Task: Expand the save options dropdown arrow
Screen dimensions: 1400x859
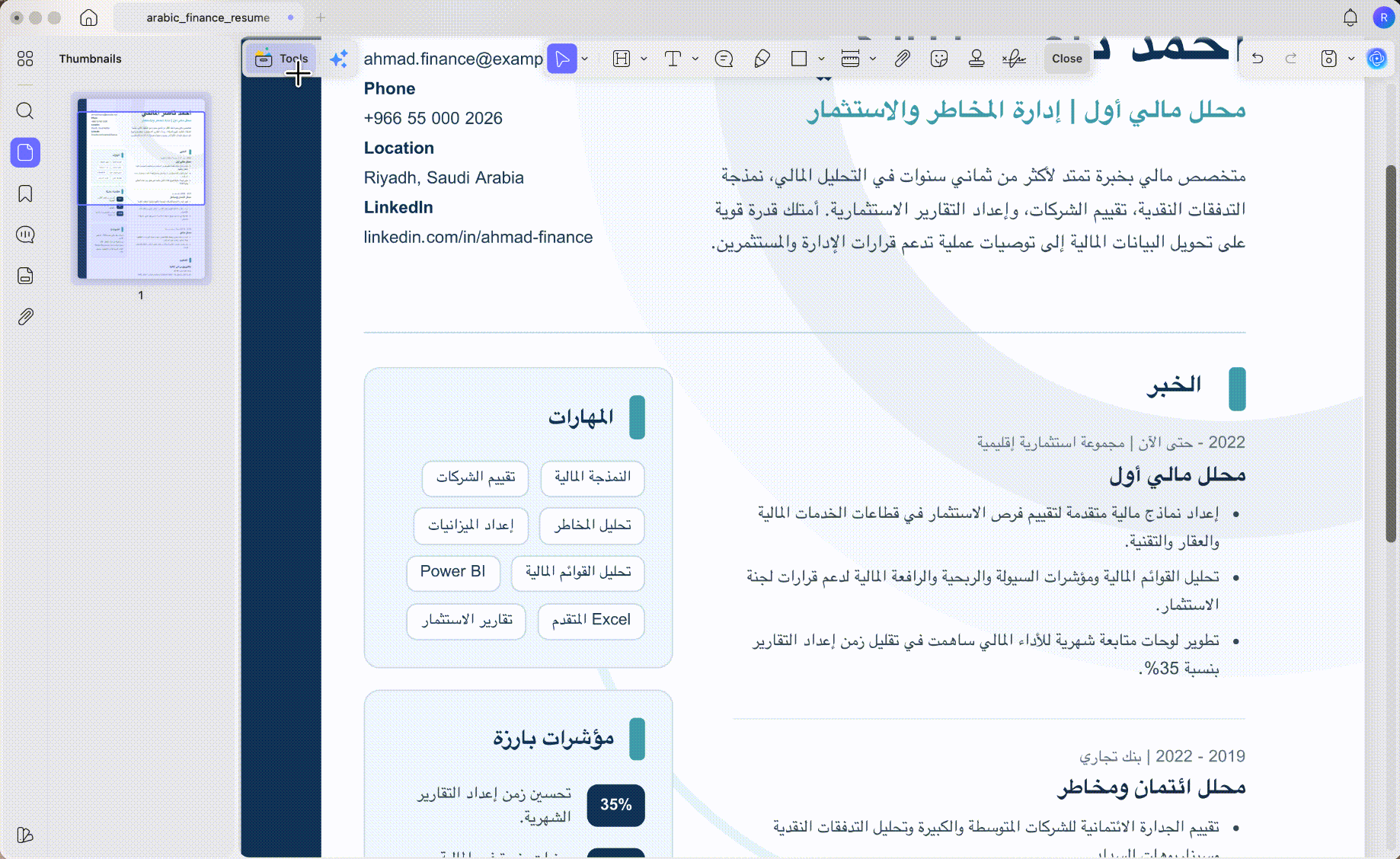Action: [1350, 59]
